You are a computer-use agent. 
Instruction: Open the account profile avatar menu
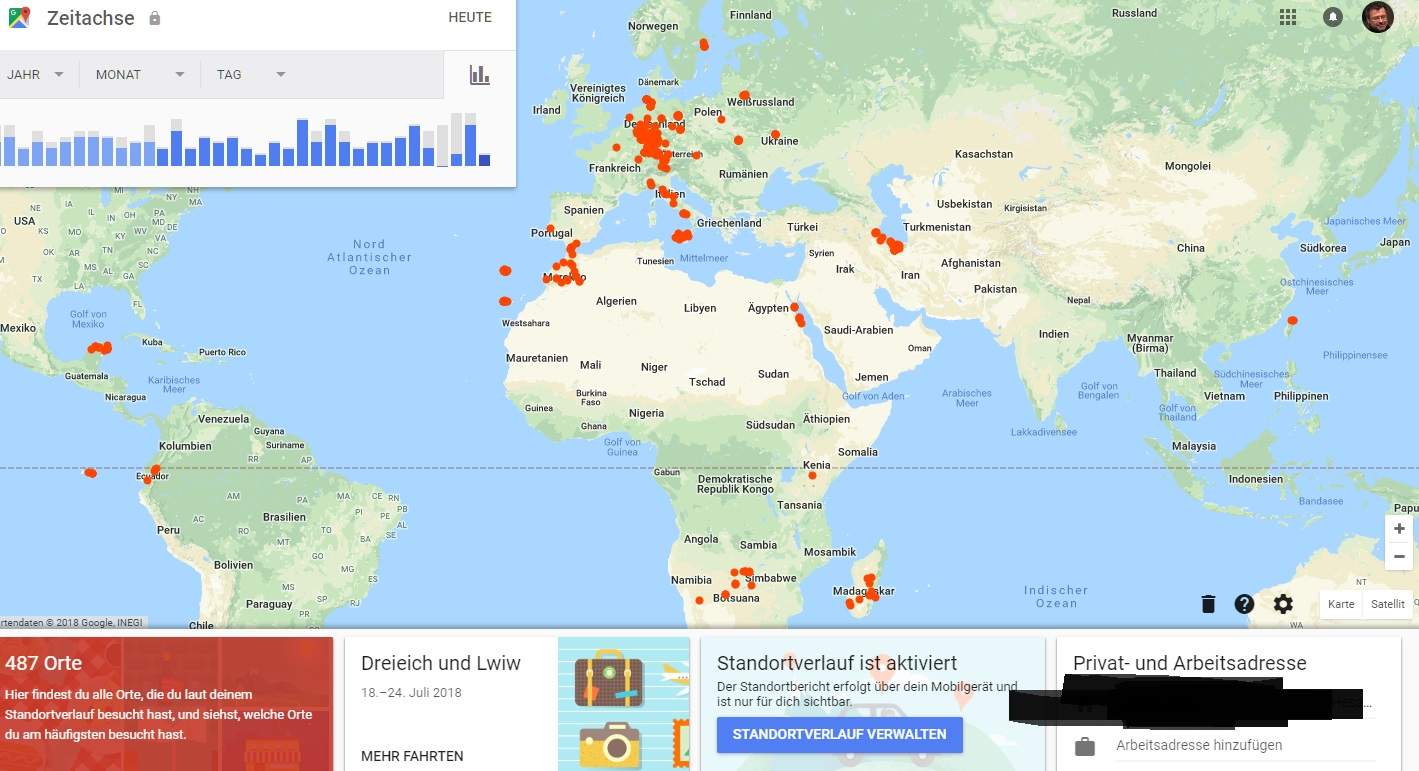(x=1377, y=17)
